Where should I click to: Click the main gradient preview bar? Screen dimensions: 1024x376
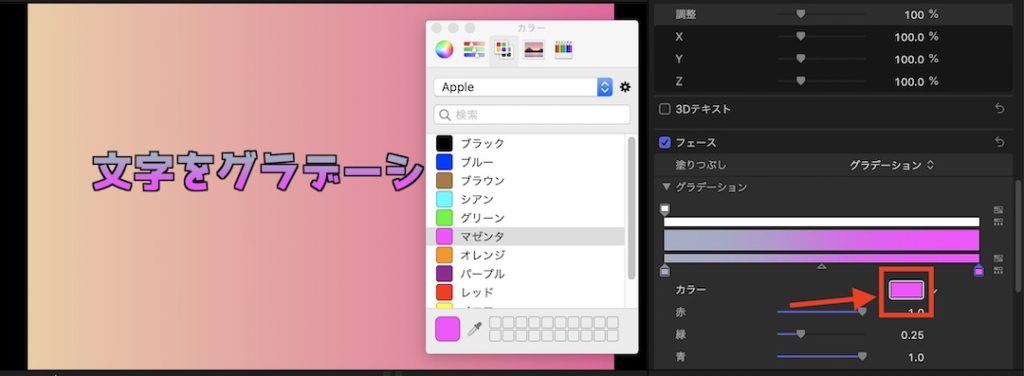pos(822,240)
